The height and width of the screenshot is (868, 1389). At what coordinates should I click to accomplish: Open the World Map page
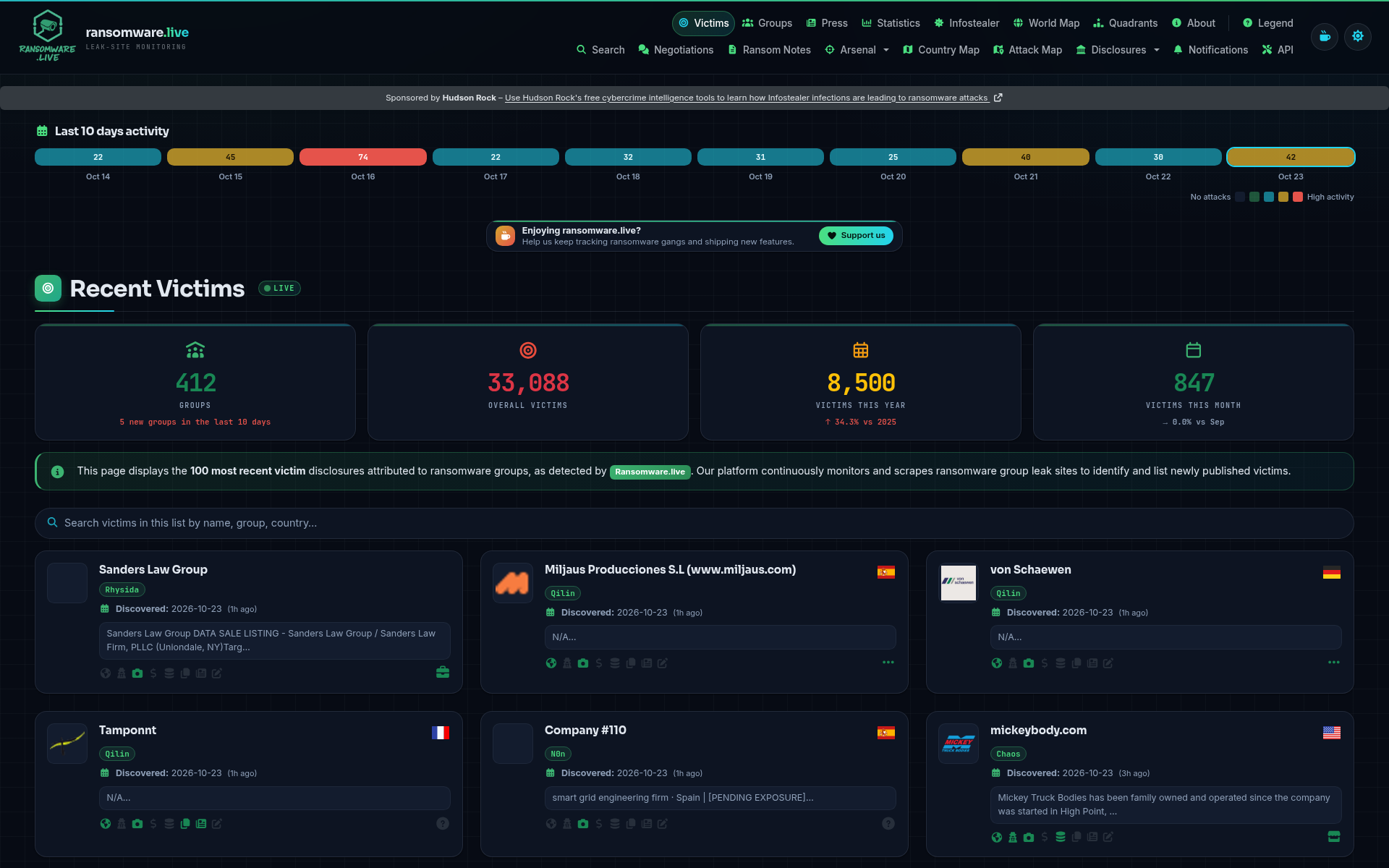click(1046, 23)
